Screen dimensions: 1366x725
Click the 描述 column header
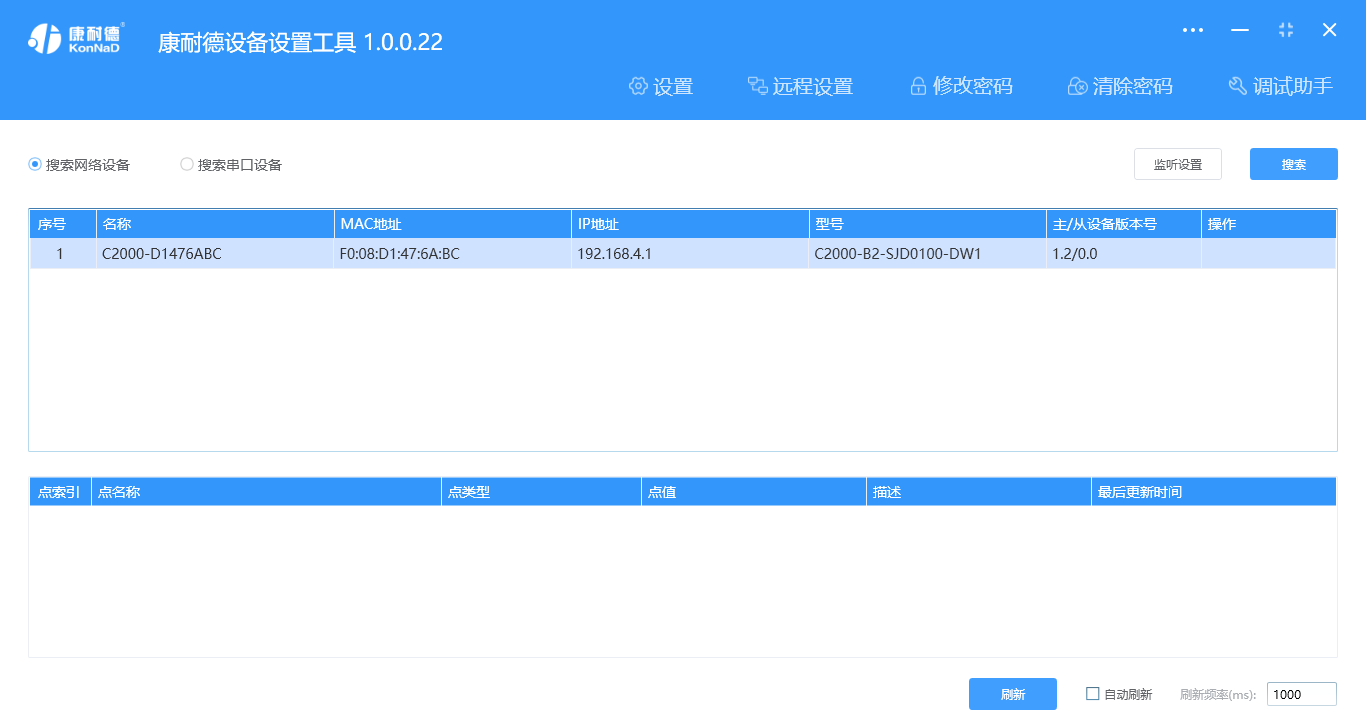pyautogui.click(x=979, y=492)
